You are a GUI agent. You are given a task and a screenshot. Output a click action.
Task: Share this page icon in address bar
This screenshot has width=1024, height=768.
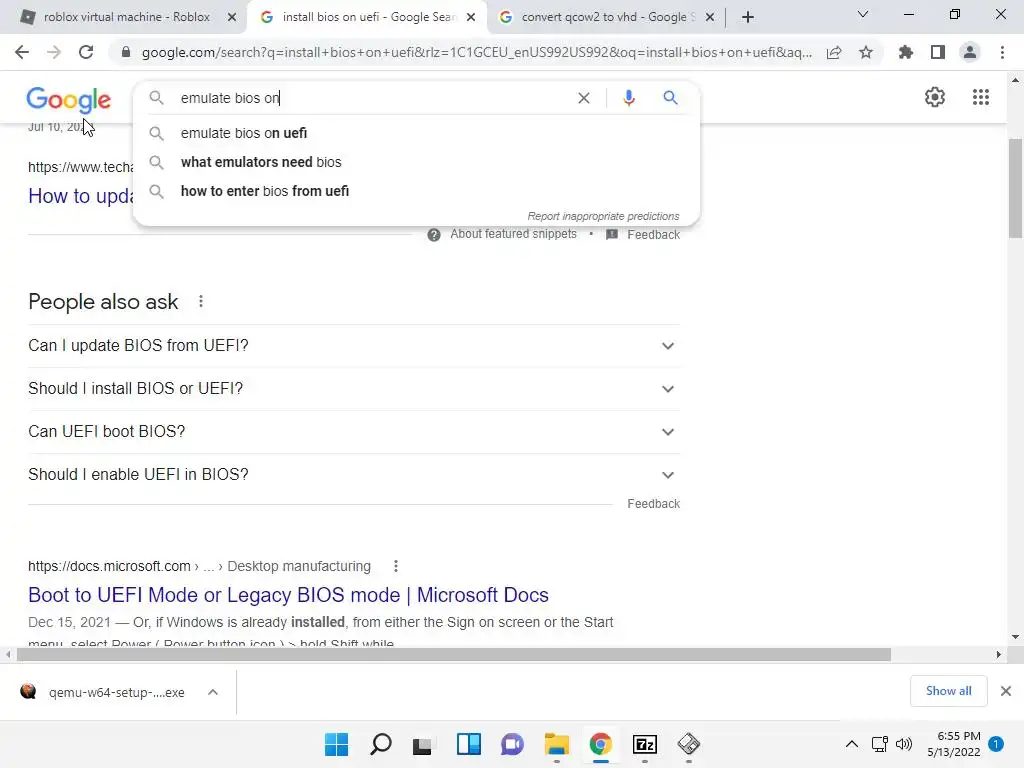(x=834, y=52)
